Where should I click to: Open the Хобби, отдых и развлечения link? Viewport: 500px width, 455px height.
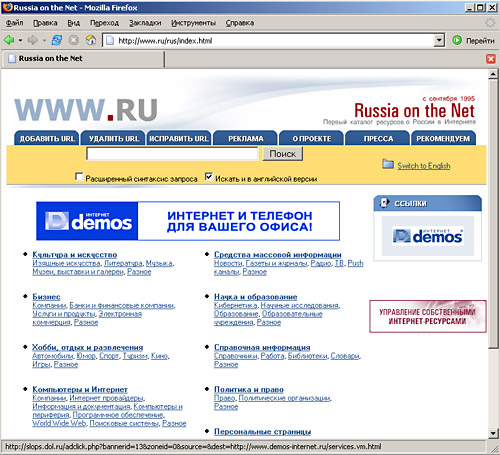pyautogui.click(x=88, y=347)
